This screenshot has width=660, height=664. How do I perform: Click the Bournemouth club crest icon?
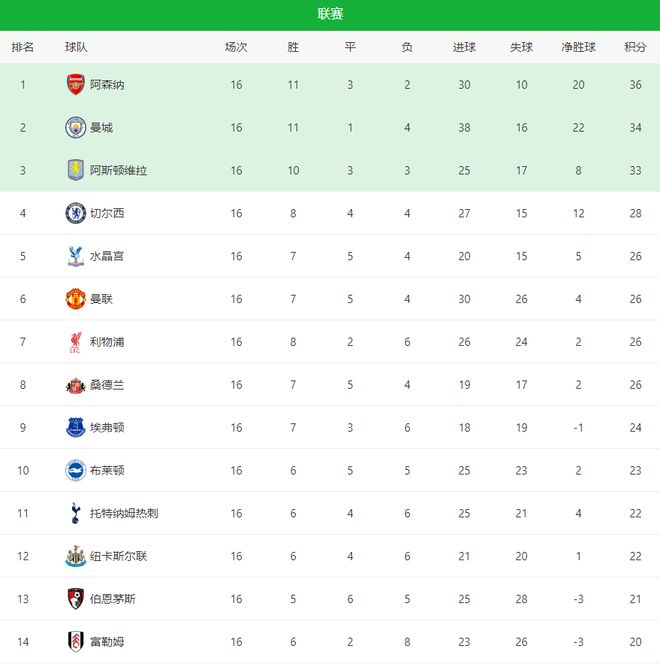tap(75, 599)
